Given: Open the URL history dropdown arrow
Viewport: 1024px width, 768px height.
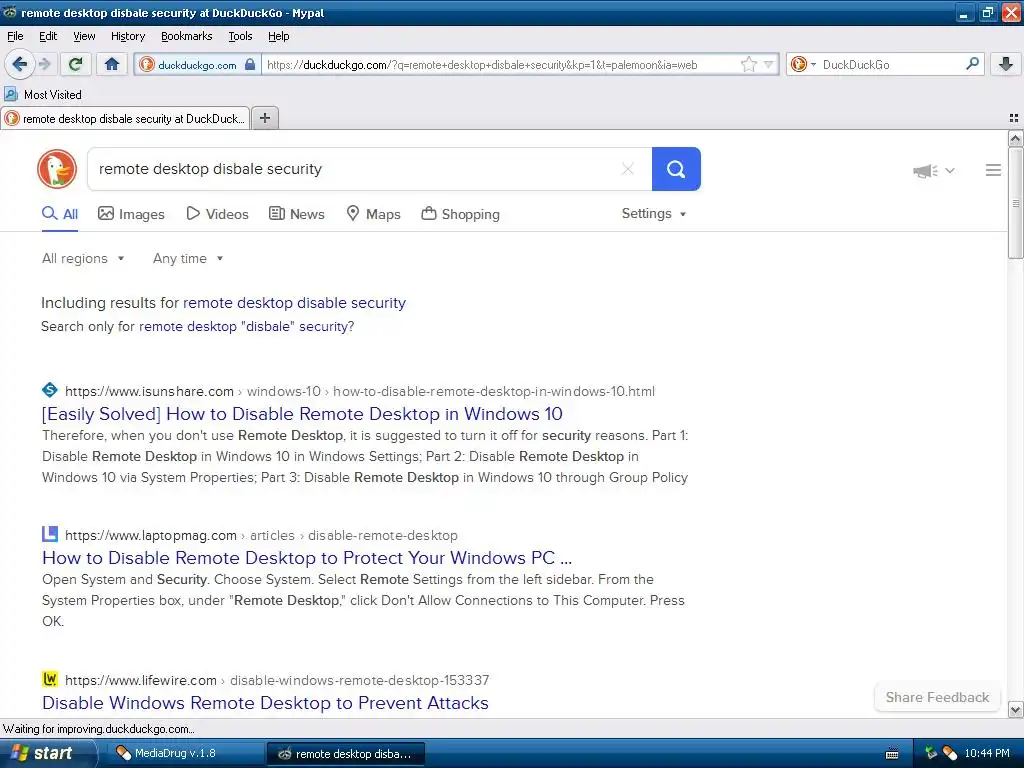Looking at the screenshot, I should coord(769,64).
